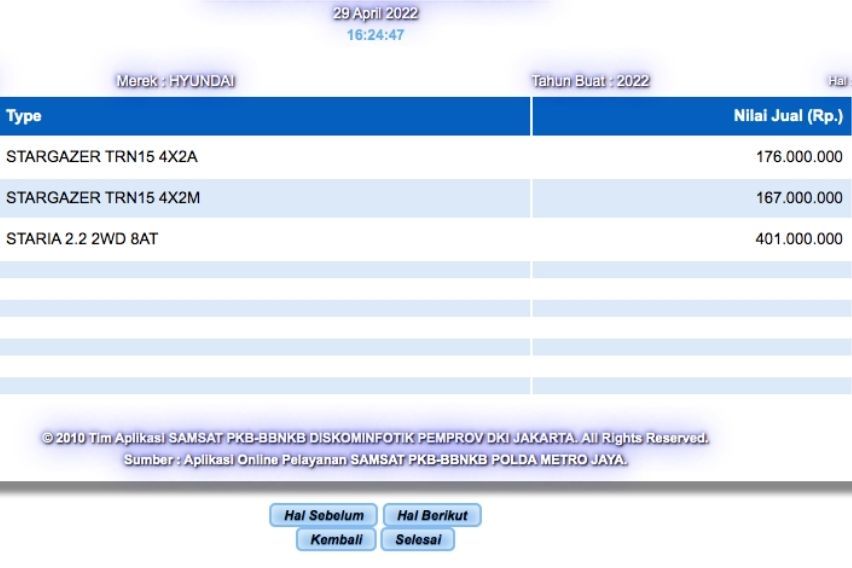Click the 176.000.000 price value
Screen dimensions: 852x568
click(799, 157)
